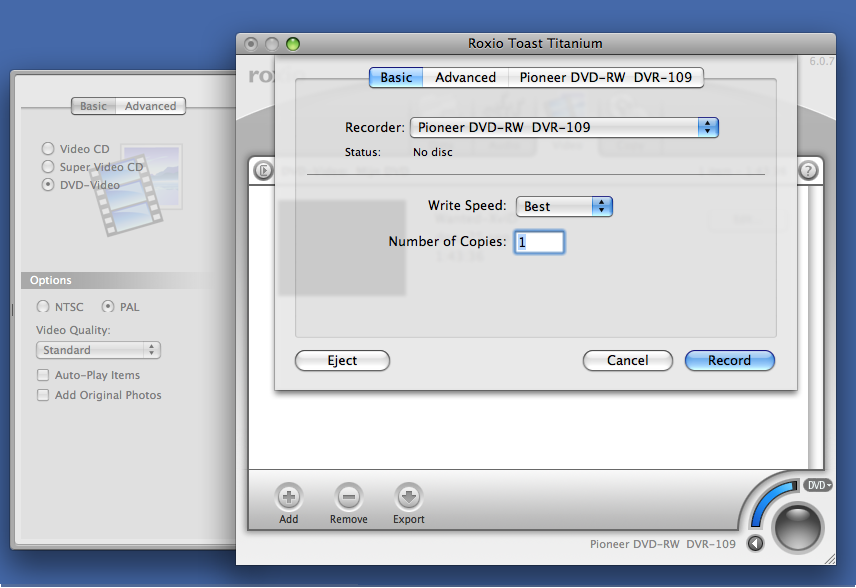Click the Eject button
This screenshot has width=856, height=588.
[342, 360]
